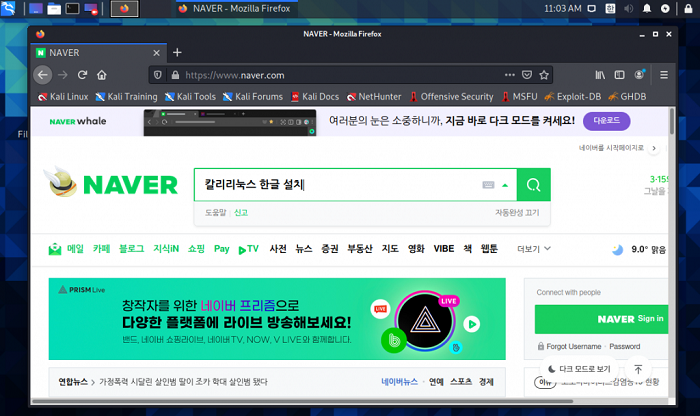The image size is (700, 416).
Task: Select the 뉴스 menu item
Action: (303, 249)
